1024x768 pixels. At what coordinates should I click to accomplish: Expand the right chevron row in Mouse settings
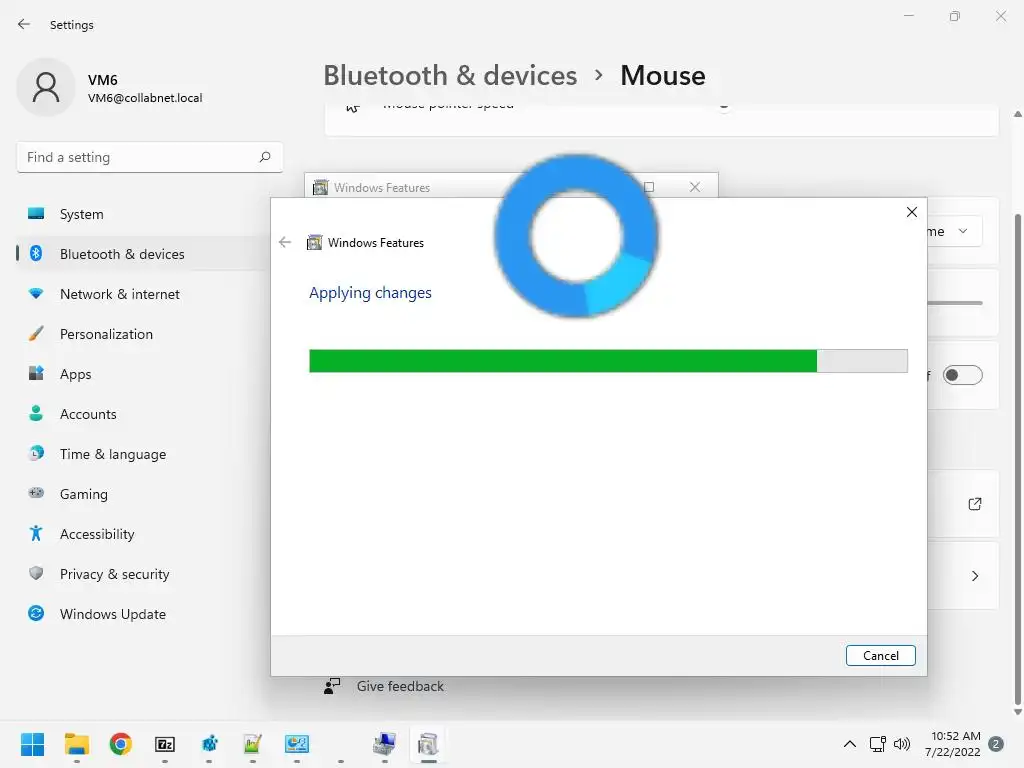974,576
